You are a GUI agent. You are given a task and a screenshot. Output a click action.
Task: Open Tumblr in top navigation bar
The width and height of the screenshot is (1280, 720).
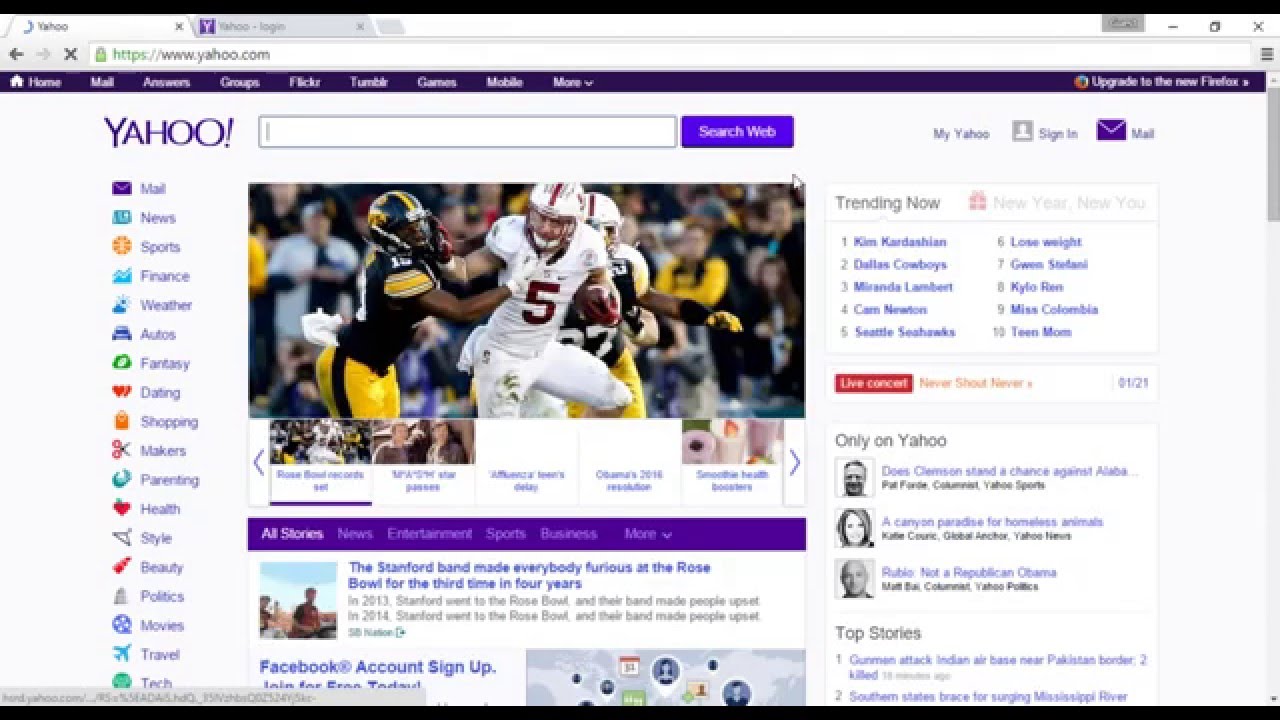pyautogui.click(x=369, y=82)
